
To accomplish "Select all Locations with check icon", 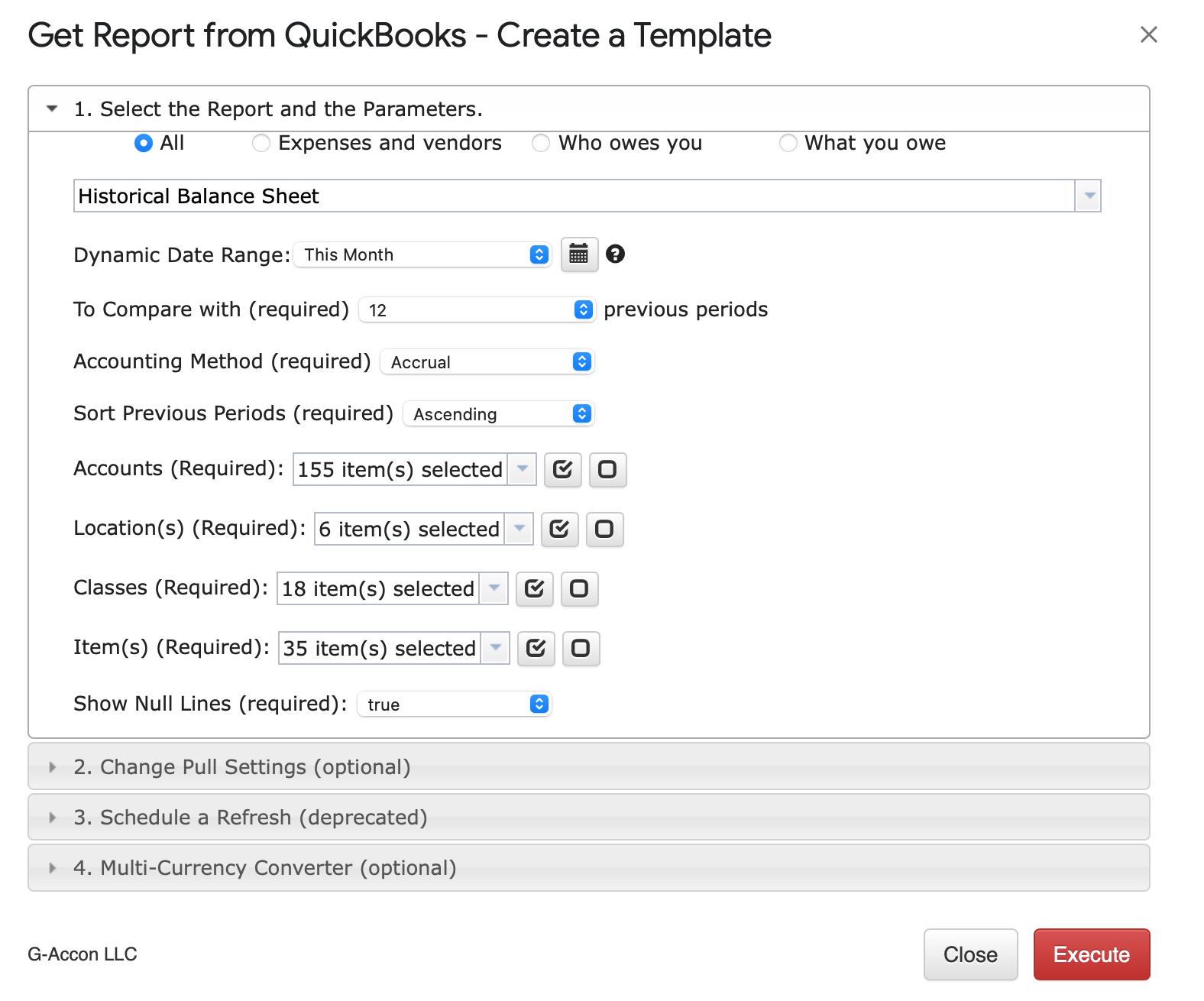I will (560, 529).
